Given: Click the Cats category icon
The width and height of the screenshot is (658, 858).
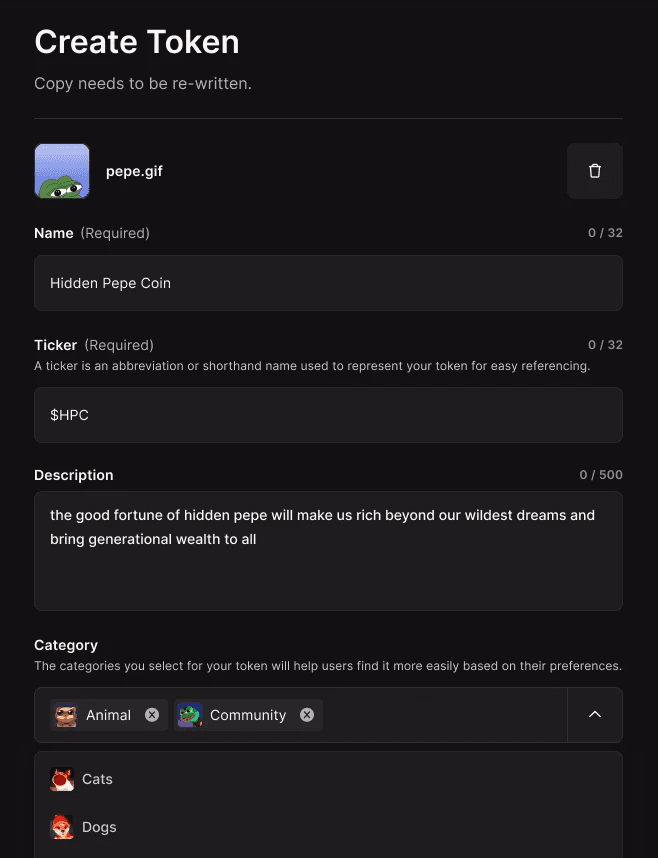Looking at the screenshot, I should 62,779.
